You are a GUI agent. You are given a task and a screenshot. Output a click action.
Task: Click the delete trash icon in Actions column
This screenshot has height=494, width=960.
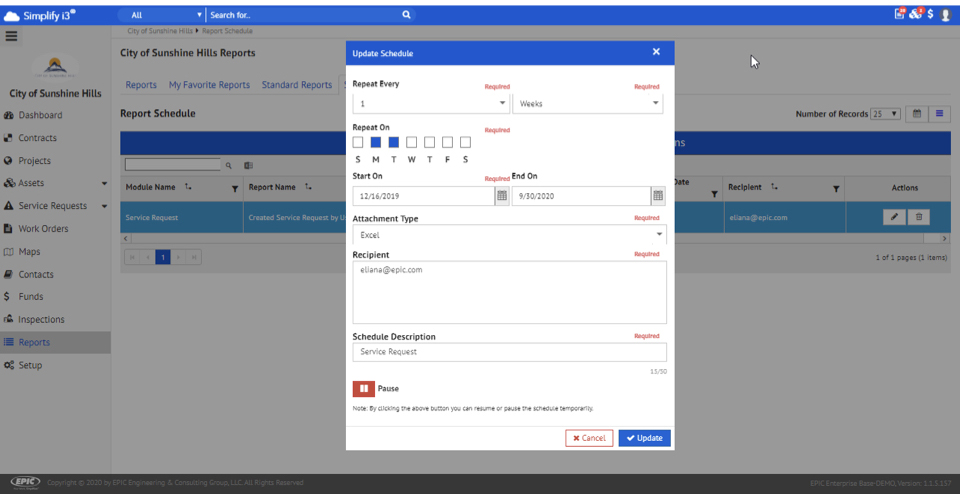(920, 217)
